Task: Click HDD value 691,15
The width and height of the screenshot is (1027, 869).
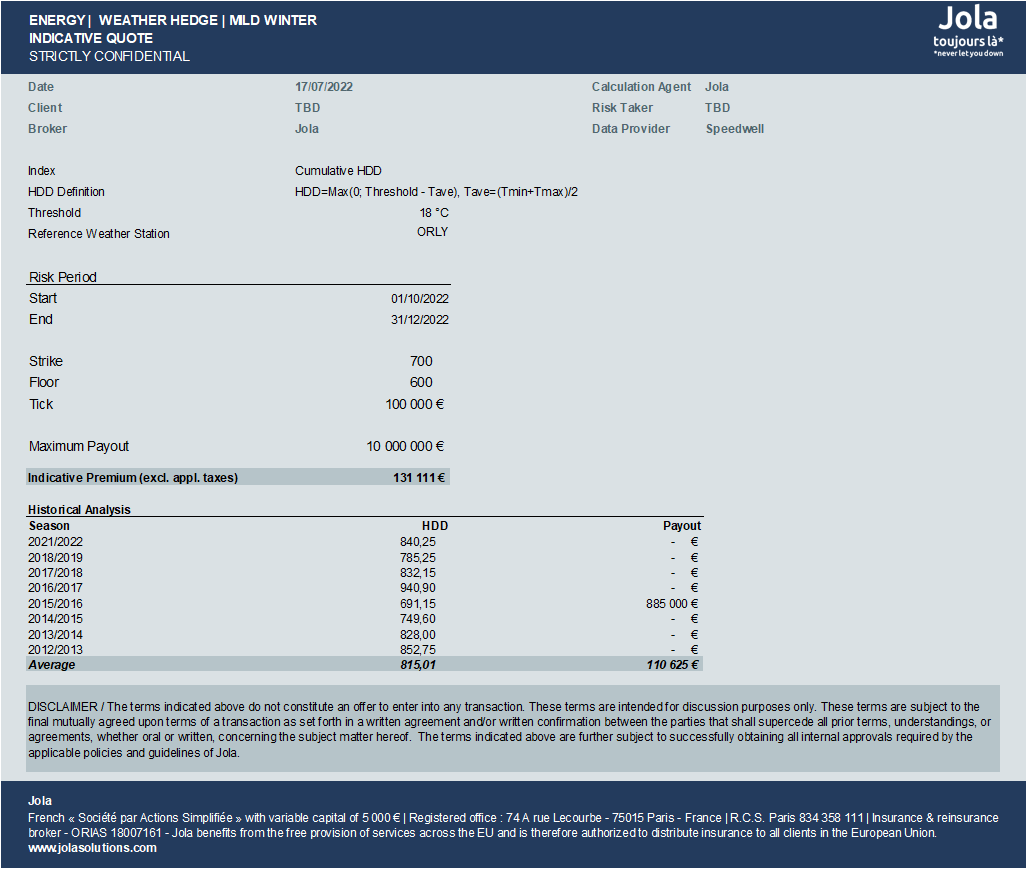Action: [418, 604]
